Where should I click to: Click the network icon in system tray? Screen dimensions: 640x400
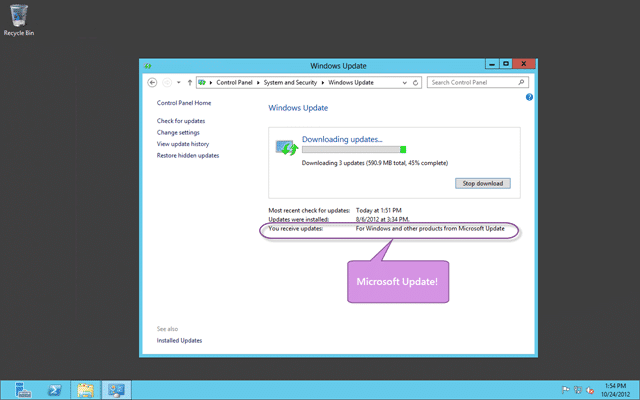578,390
